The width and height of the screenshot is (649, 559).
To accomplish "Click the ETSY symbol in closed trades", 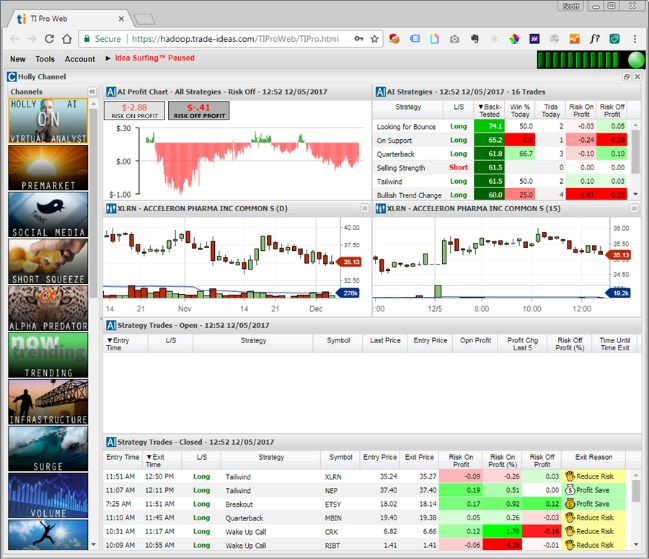I will (x=333, y=504).
